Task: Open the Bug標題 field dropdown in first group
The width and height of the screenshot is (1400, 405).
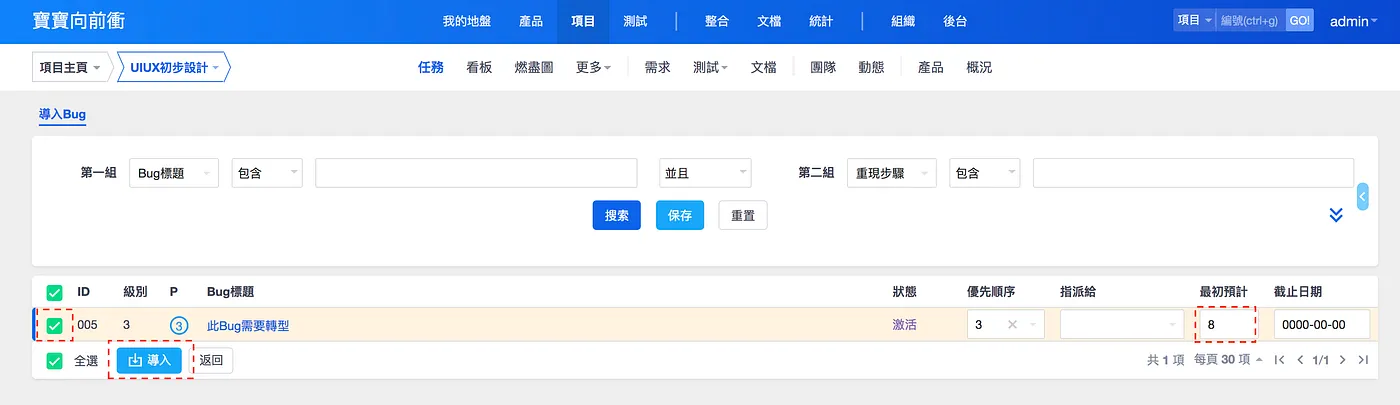Action: tap(174, 173)
